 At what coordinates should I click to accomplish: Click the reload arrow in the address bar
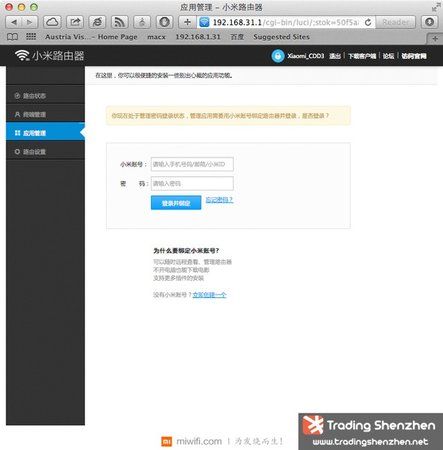(x=368, y=22)
